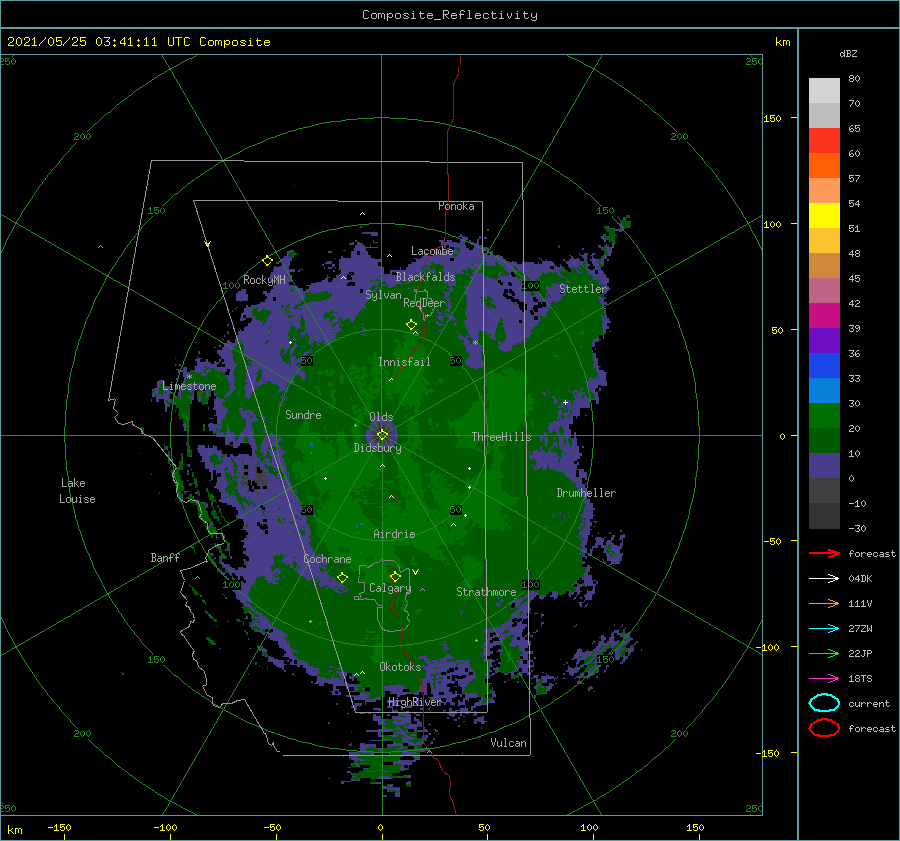Click the Banff label
Viewport: 900px width, 841px height.
(165, 558)
